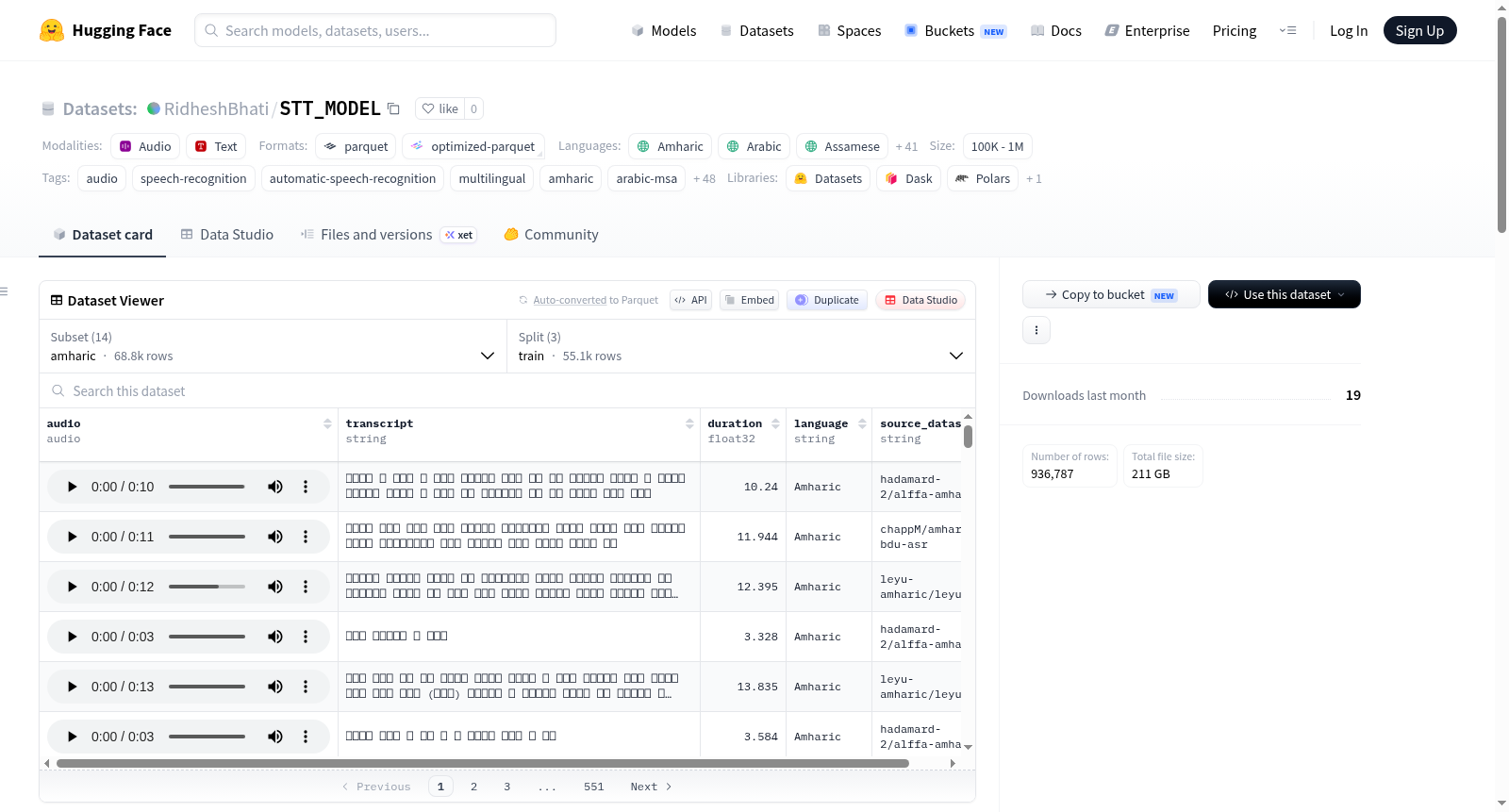Filter by the Amharic language tag
The width and height of the screenshot is (1509, 812).
[671, 146]
